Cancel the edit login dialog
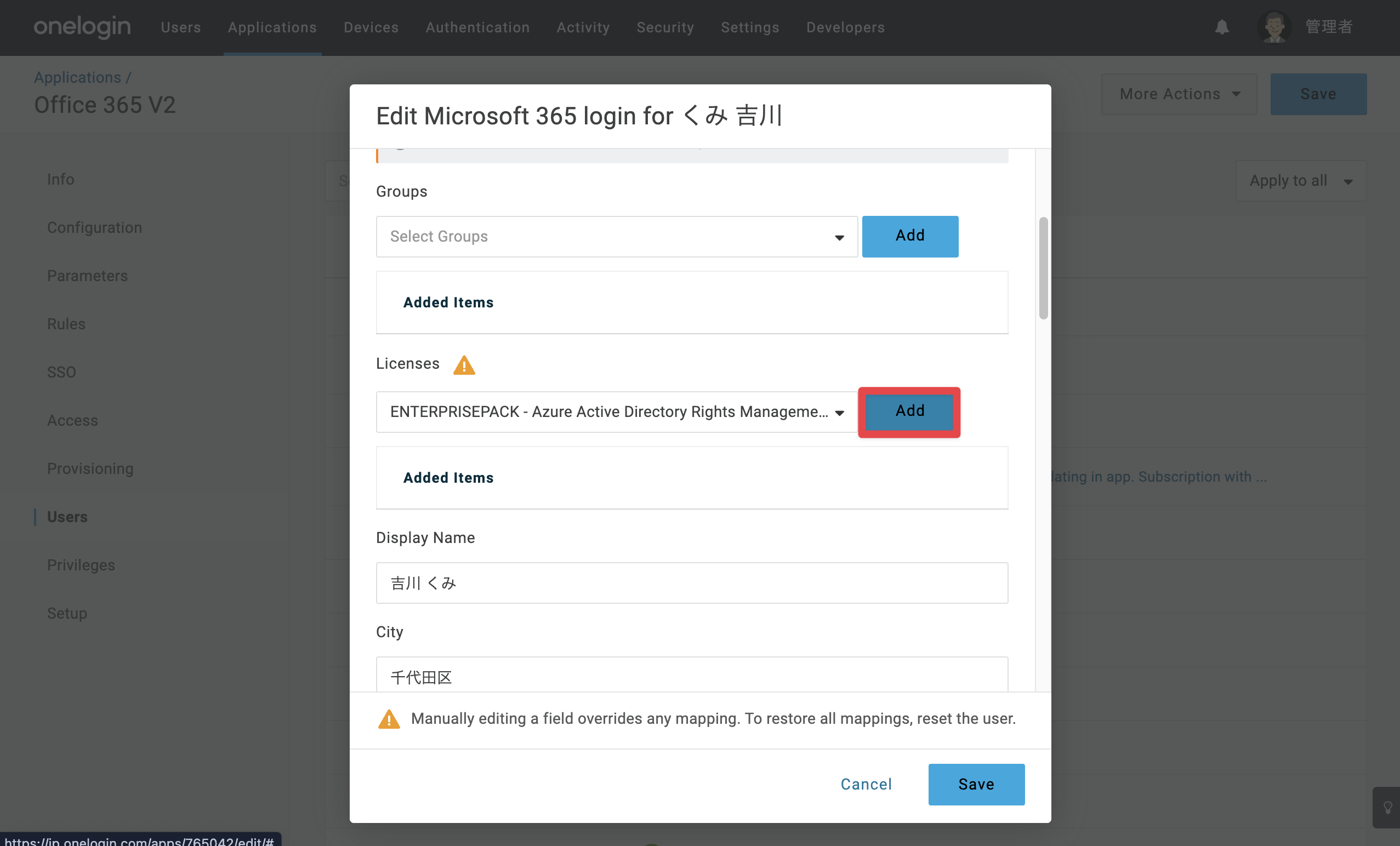 [866, 784]
